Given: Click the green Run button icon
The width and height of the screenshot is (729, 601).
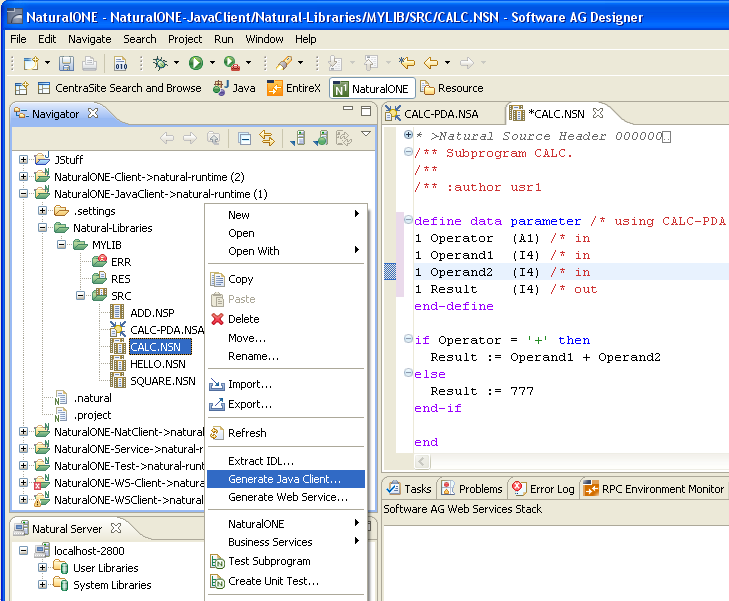Looking at the screenshot, I should point(196,63).
